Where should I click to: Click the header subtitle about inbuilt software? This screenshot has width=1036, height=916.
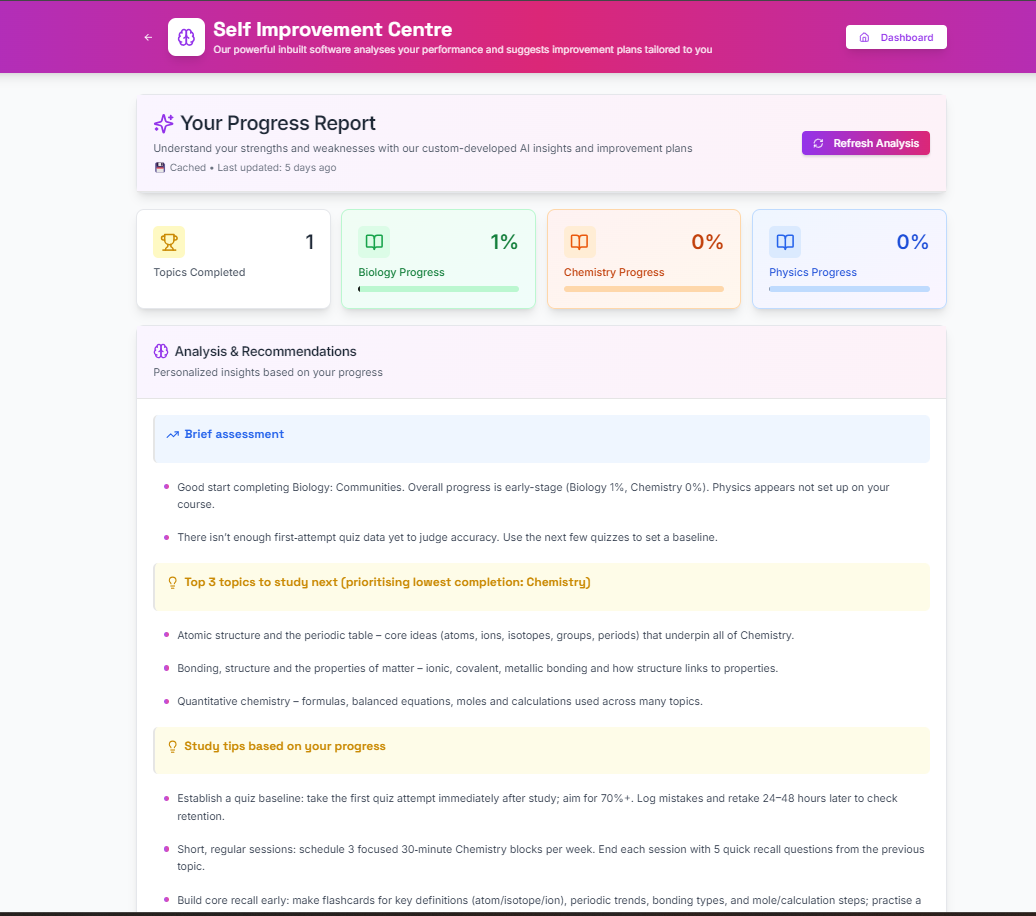(462, 50)
